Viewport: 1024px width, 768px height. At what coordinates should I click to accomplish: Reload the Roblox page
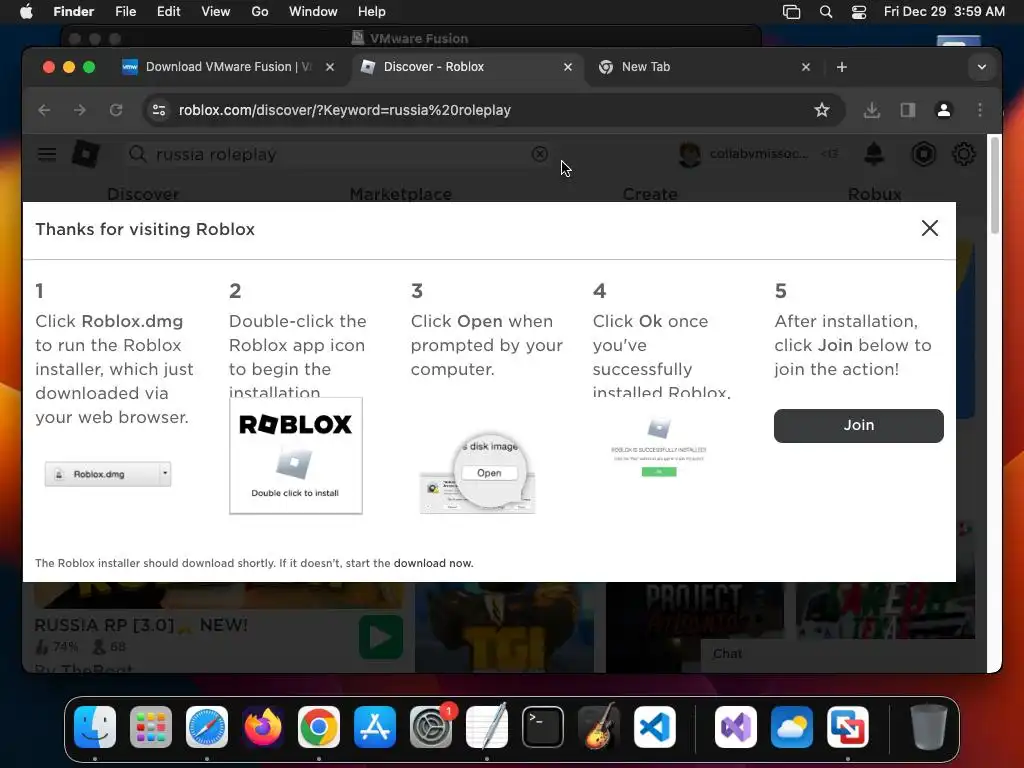(116, 110)
